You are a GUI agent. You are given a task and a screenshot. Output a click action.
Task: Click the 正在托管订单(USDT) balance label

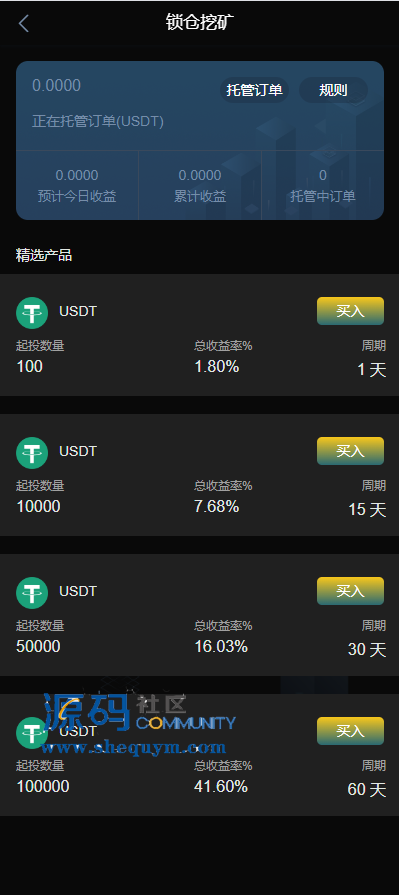click(98, 122)
